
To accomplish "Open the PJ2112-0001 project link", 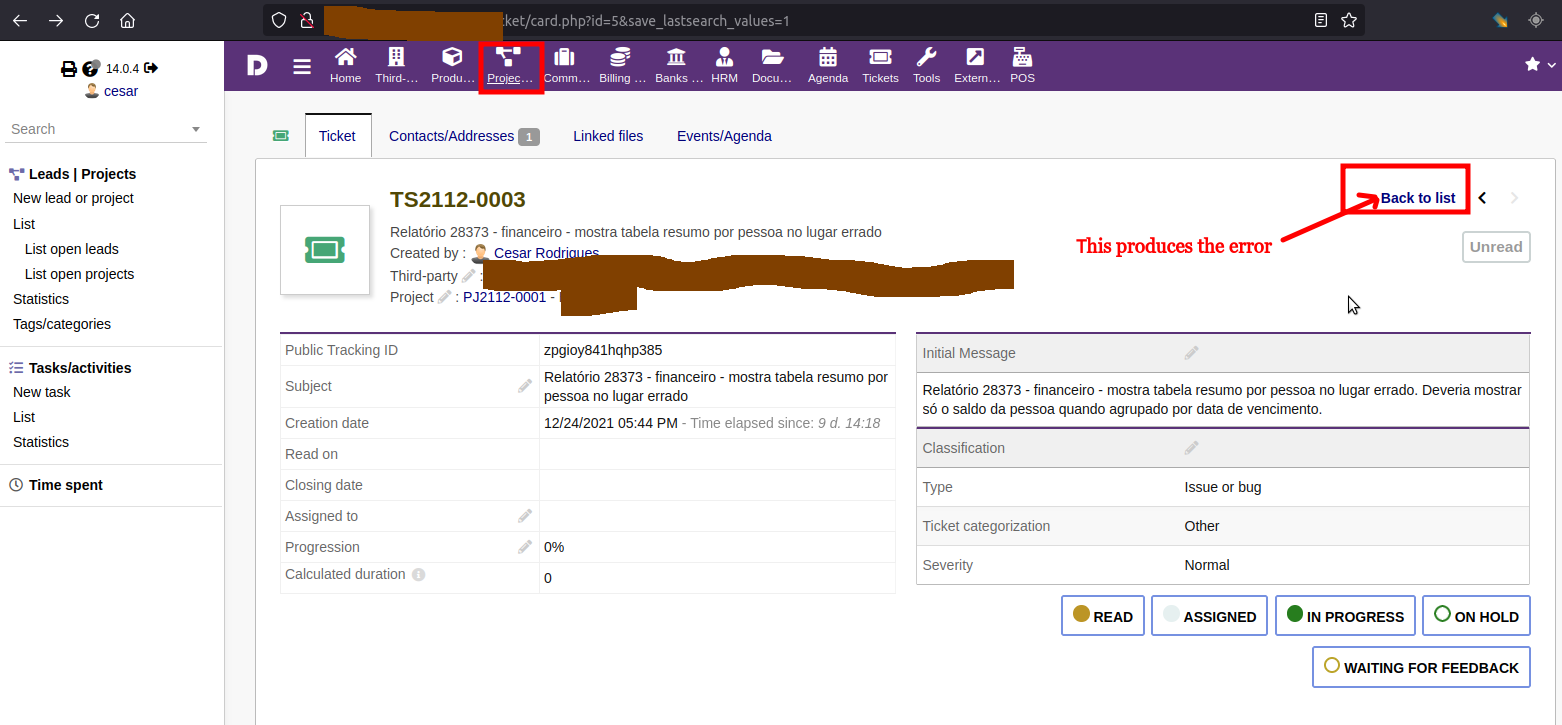I will (505, 297).
